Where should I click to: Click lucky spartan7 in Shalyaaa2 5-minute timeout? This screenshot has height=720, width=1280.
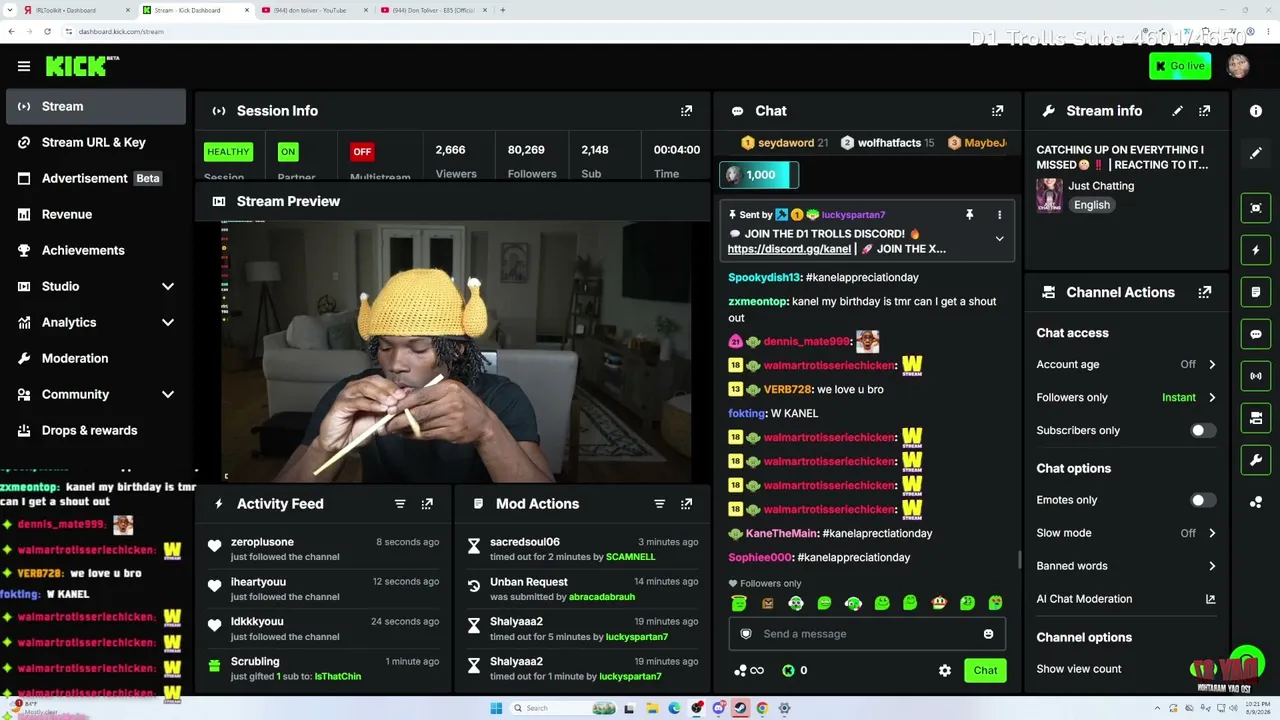point(637,637)
